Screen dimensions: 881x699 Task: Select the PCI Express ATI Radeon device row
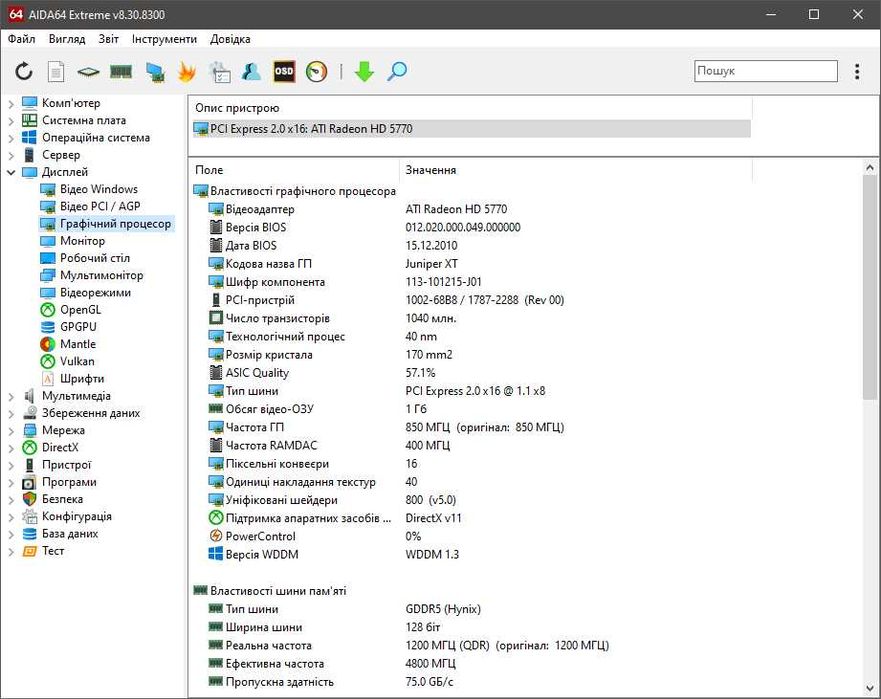click(x=471, y=129)
